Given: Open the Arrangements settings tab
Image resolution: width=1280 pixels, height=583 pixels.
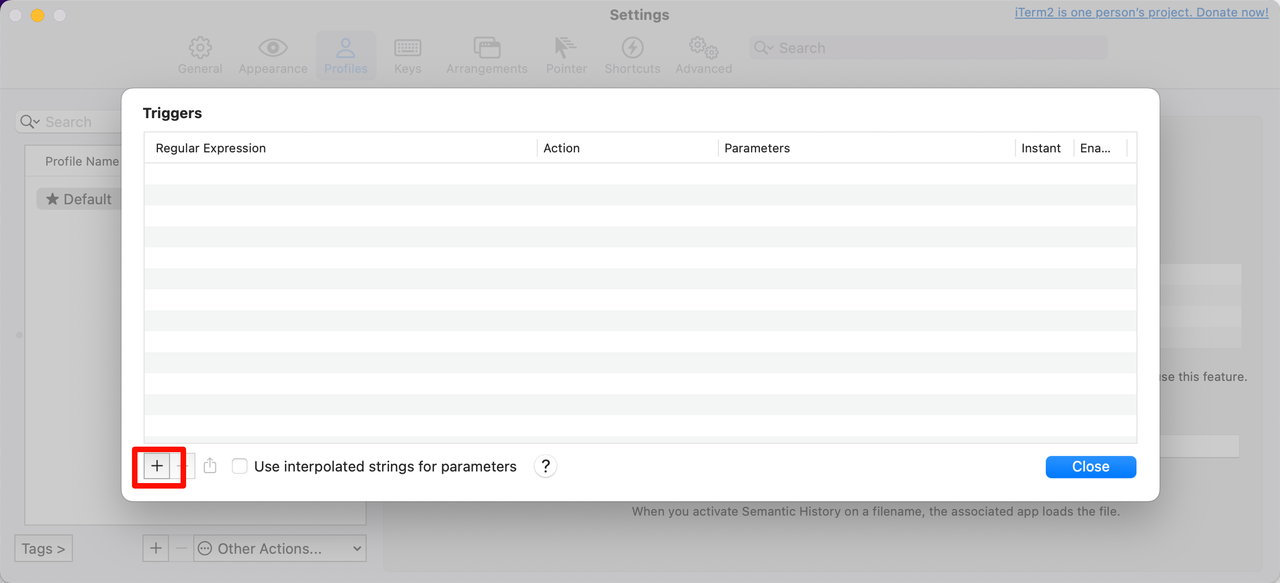Looking at the screenshot, I should click(487, 55).
